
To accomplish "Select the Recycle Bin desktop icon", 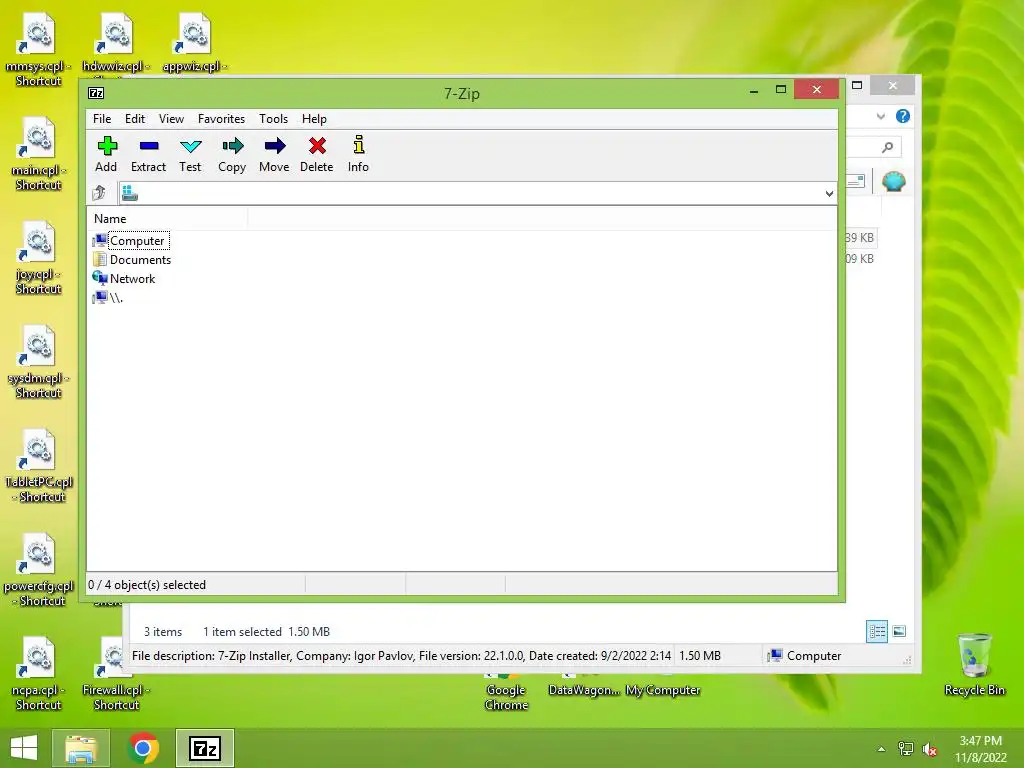I will (x=974, y=665).
